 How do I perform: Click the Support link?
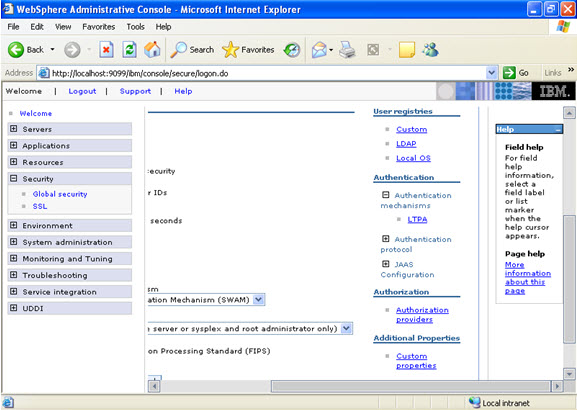point(135,91)
